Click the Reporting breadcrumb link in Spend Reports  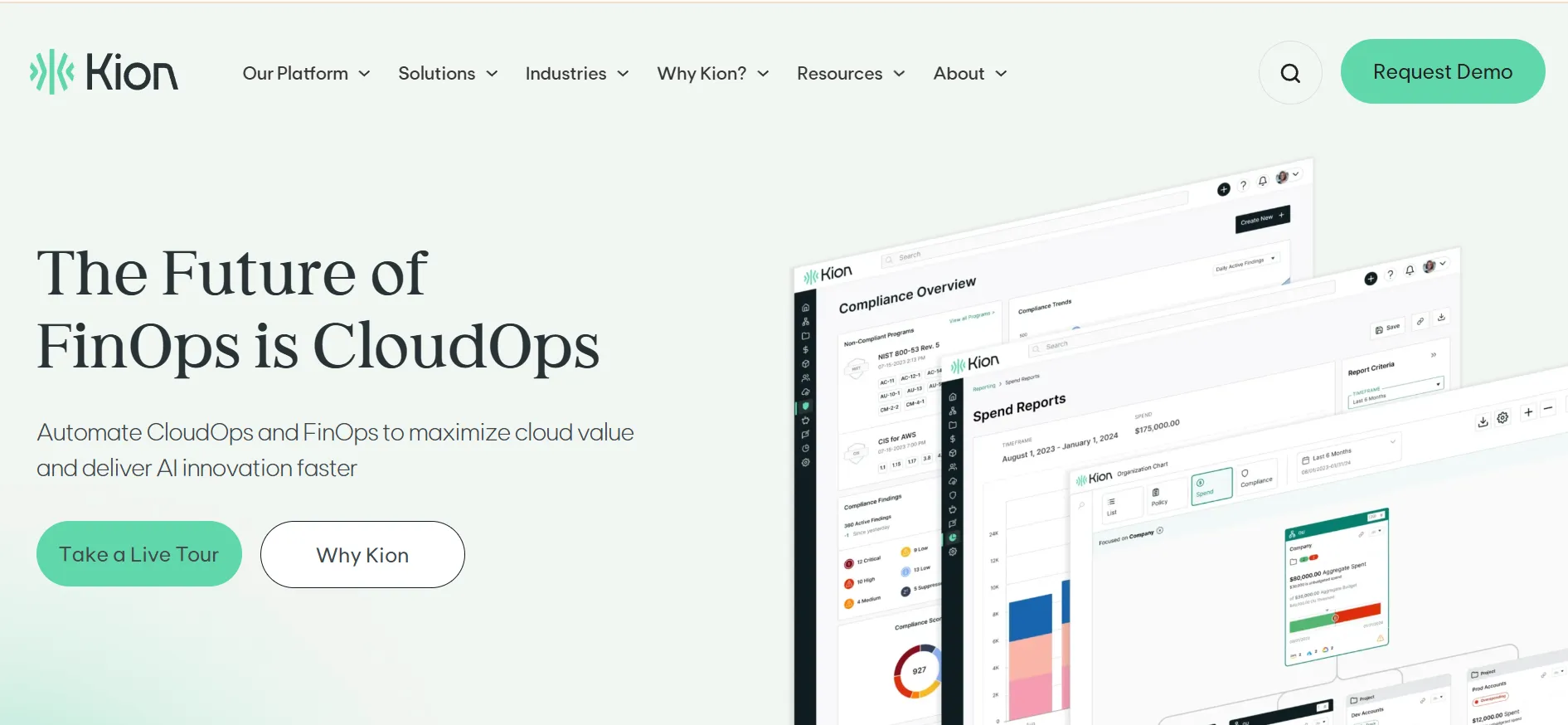click(983, 387)
